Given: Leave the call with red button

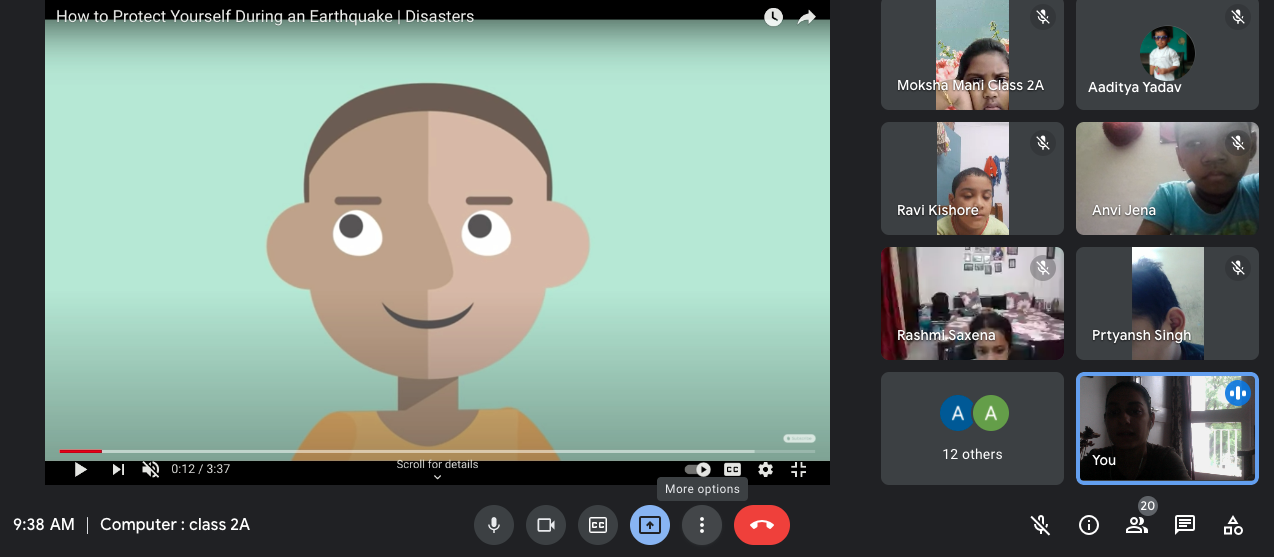Looking at the screenshot, I should tap(761, 525).
